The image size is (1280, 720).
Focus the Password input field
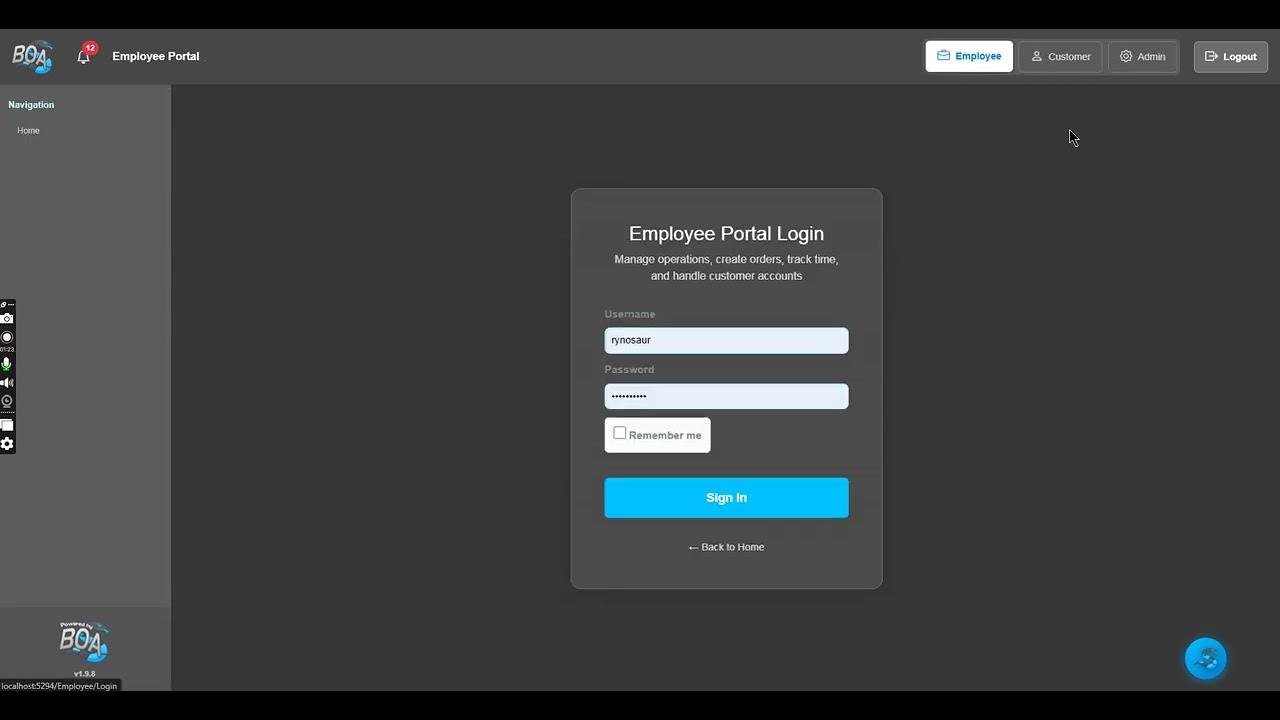coord(726,396)
